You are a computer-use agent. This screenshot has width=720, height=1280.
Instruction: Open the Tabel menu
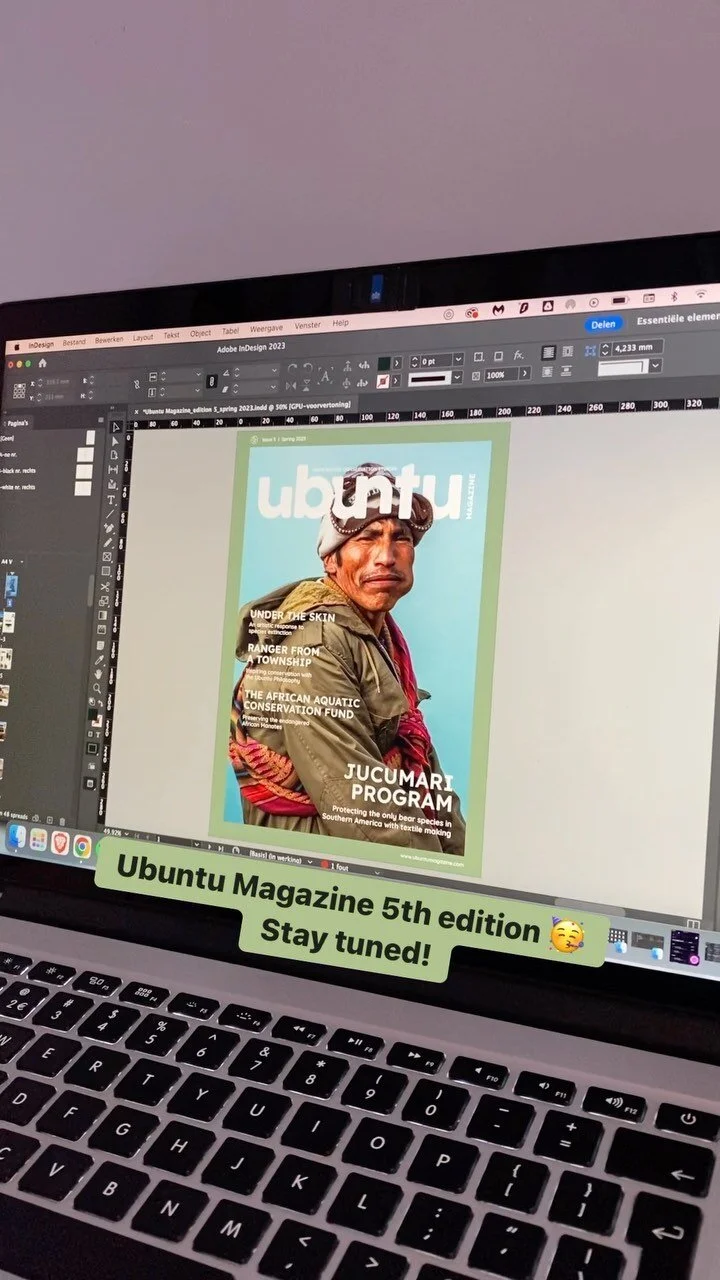click(230, 330)
